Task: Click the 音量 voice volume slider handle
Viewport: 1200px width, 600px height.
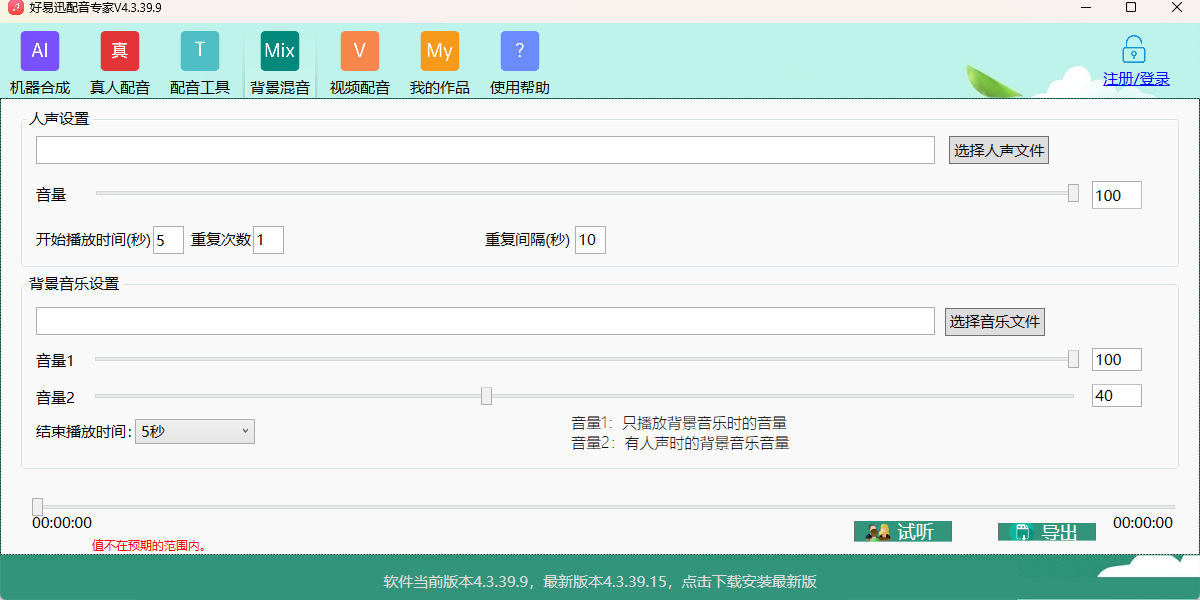Action: [x=1073, y=194]
